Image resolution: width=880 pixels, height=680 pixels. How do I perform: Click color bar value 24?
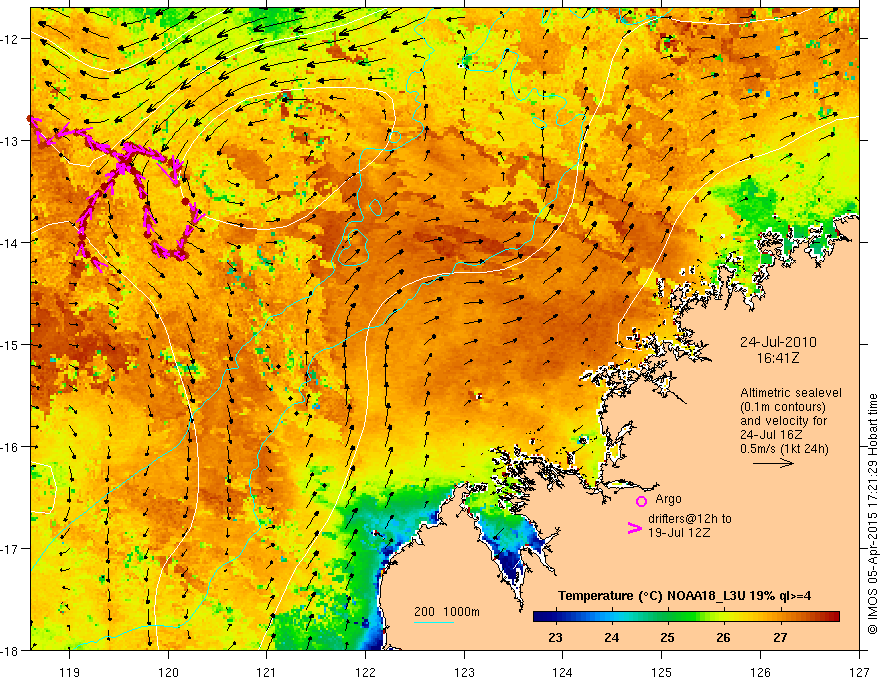click(611, 637)
